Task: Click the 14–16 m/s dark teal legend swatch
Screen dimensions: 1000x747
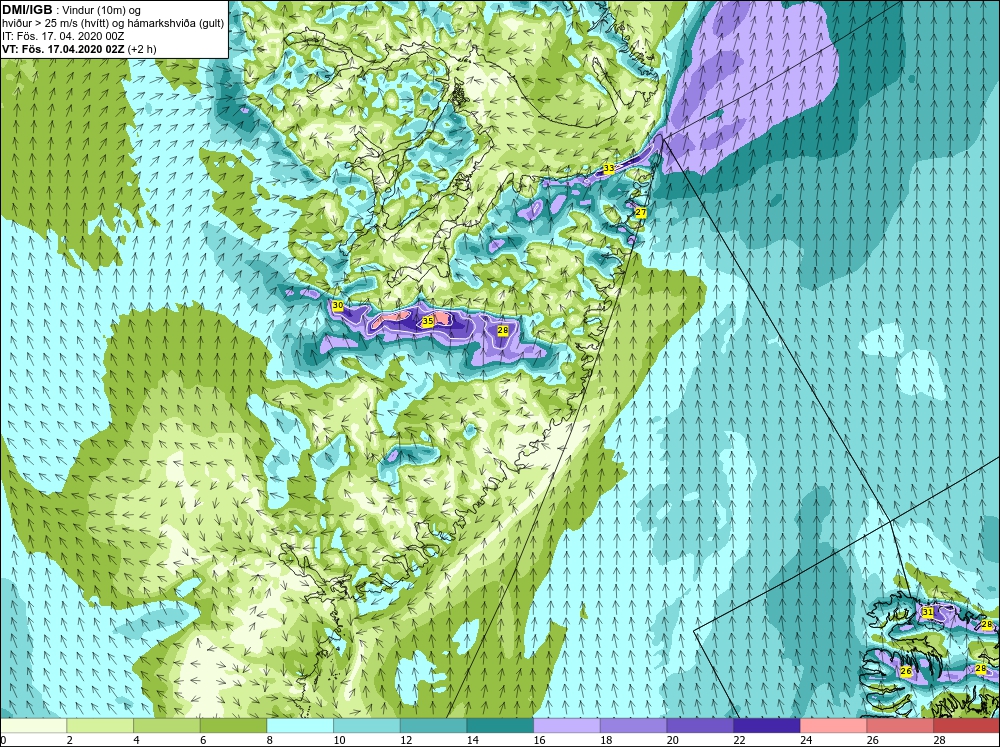Action: point(500,725)
